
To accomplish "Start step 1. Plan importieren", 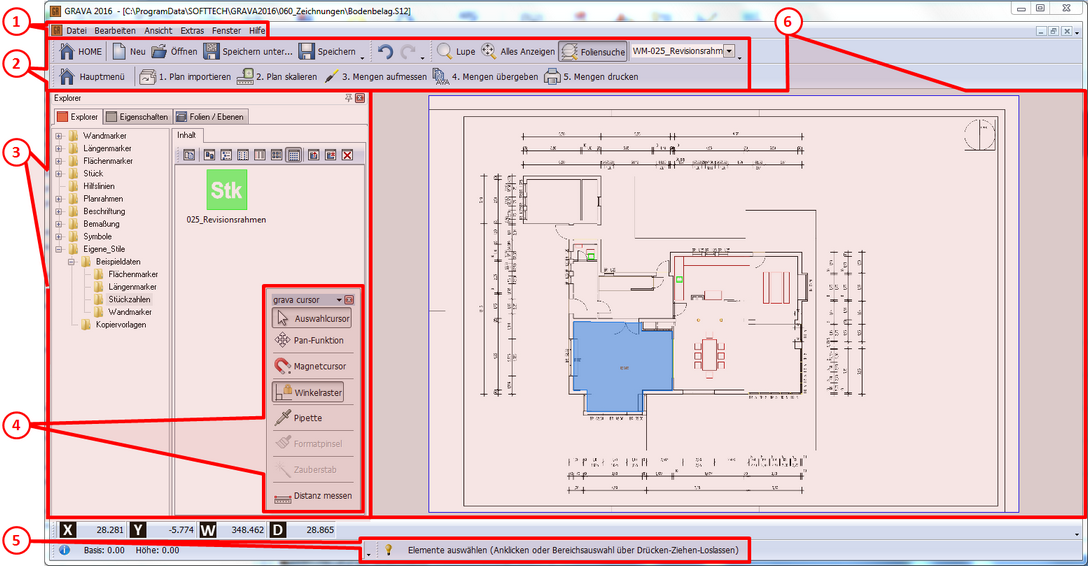I will pos(185,76).
